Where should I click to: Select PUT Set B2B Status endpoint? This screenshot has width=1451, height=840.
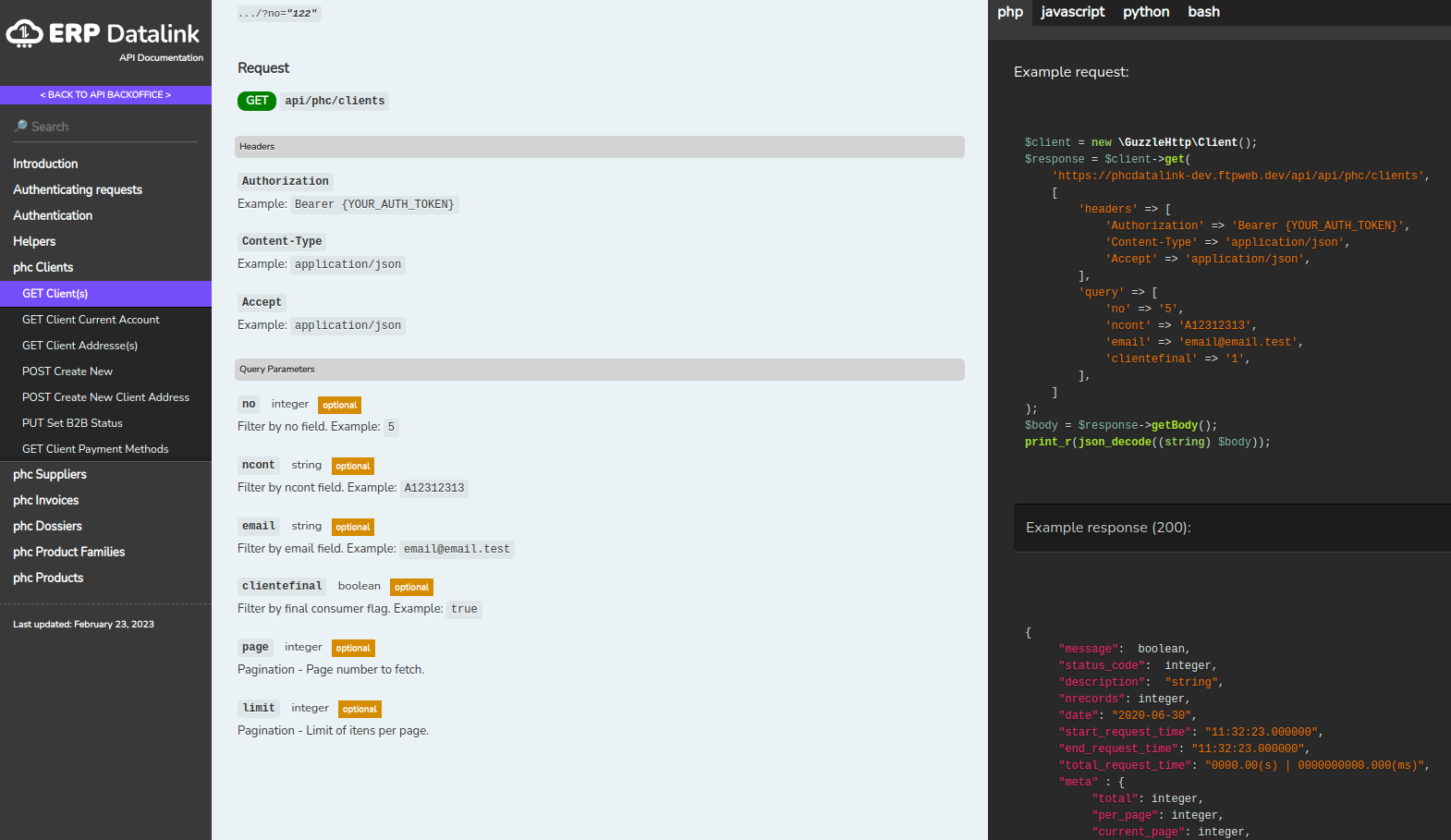point(72,423)
